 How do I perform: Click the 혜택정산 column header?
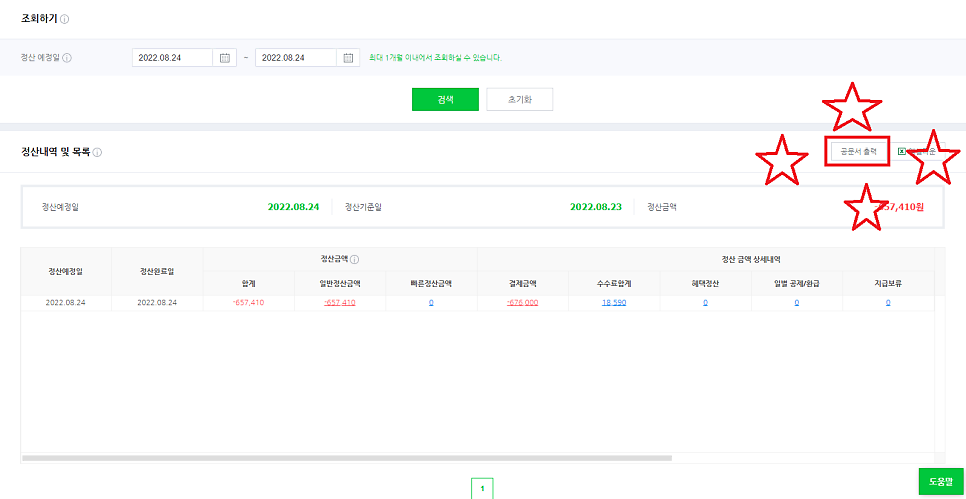[x=705, y=284]
